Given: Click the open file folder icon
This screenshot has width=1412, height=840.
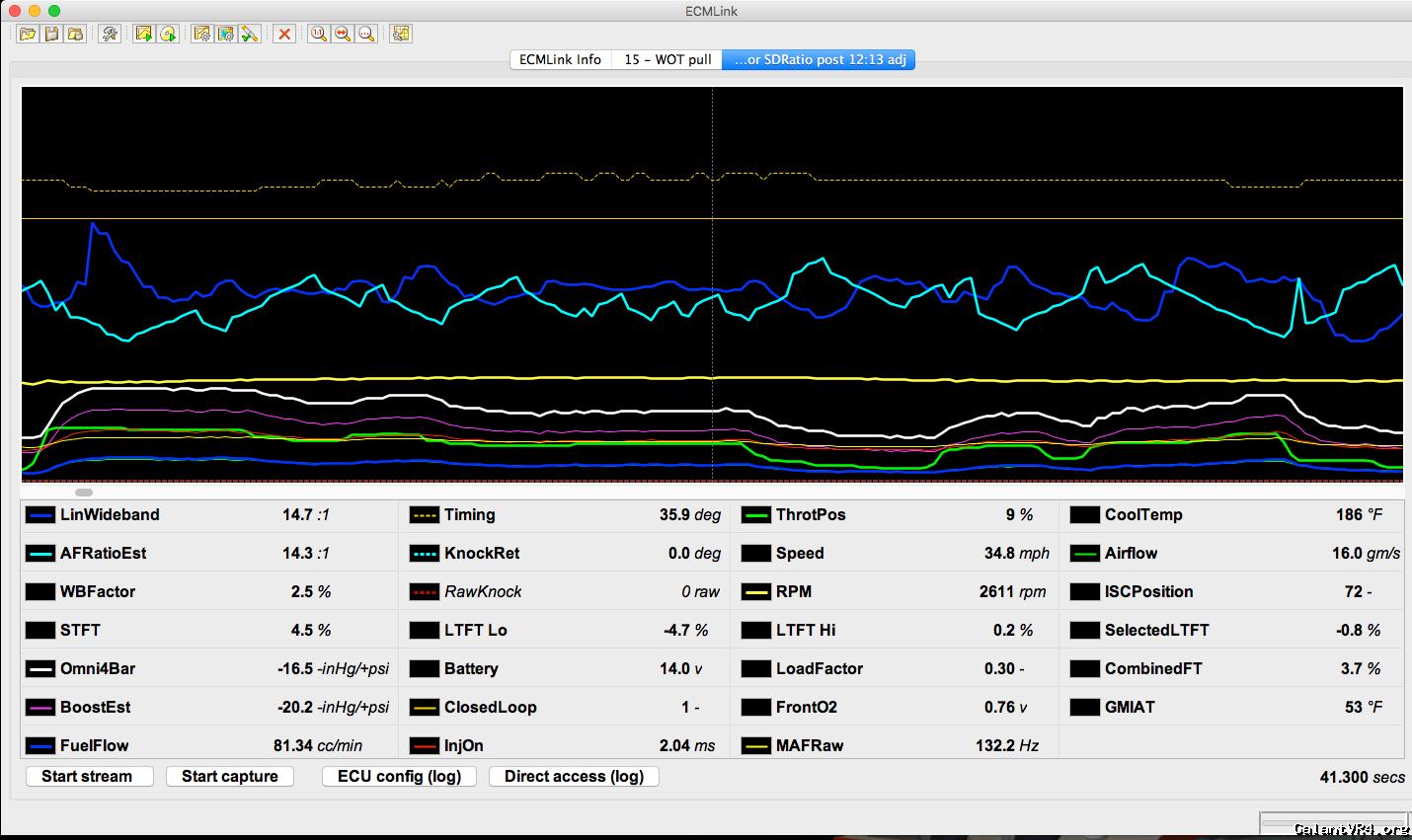Looking at the screenshot, I should pos(28,34).
